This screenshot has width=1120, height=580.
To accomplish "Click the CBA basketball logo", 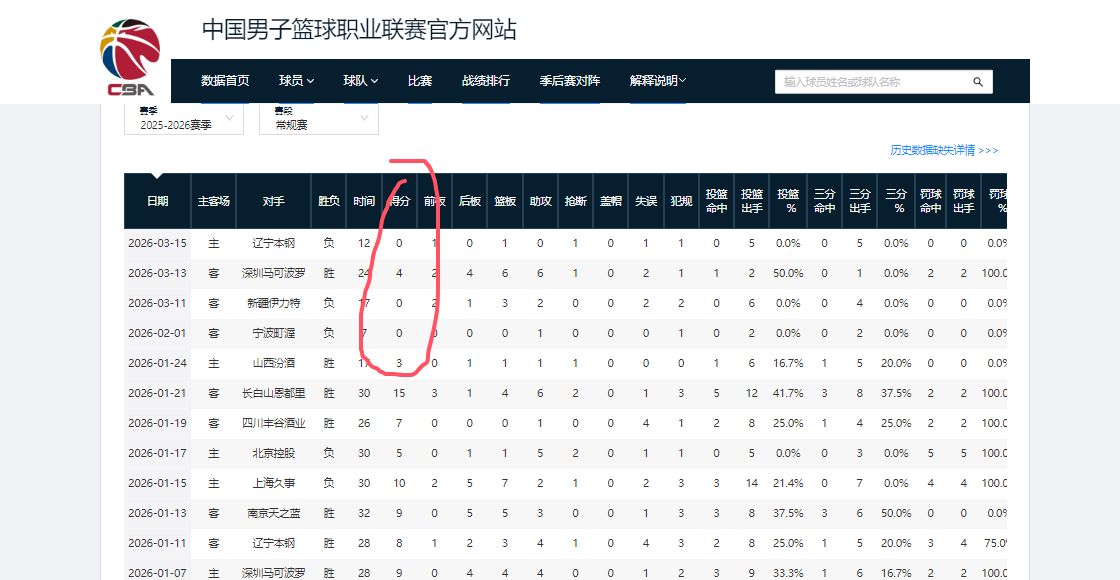I will tap(130, 58).
